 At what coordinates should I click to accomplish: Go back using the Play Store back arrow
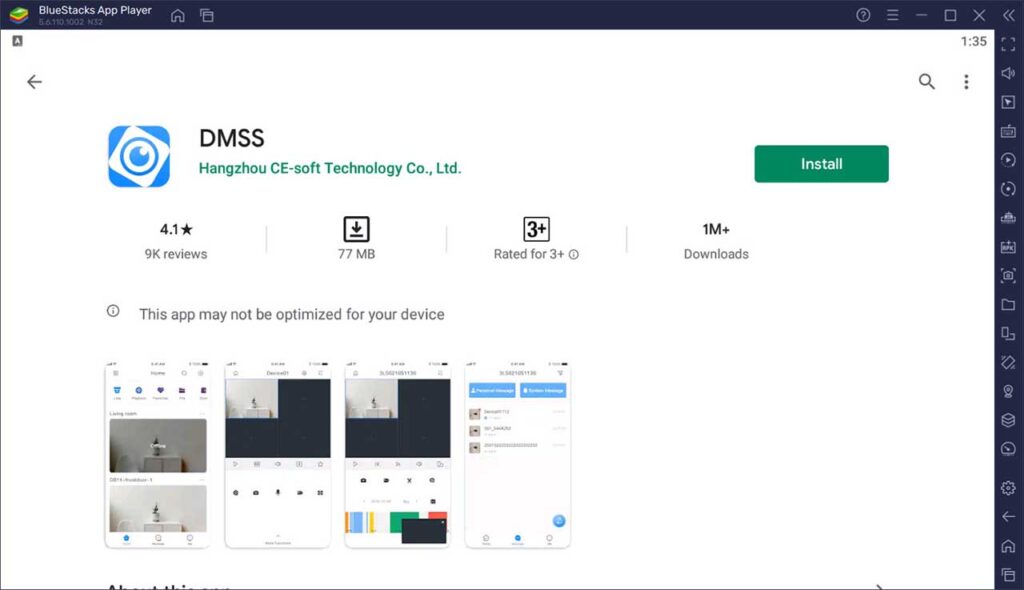pos(34,82)
